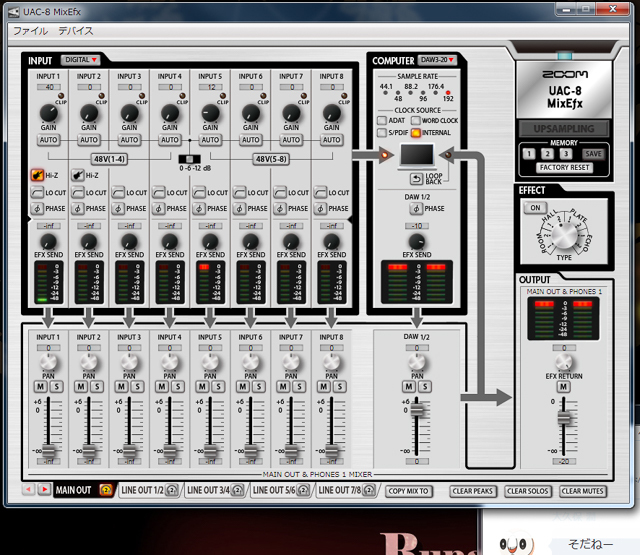Click the LOOP BACK icon

416,179
